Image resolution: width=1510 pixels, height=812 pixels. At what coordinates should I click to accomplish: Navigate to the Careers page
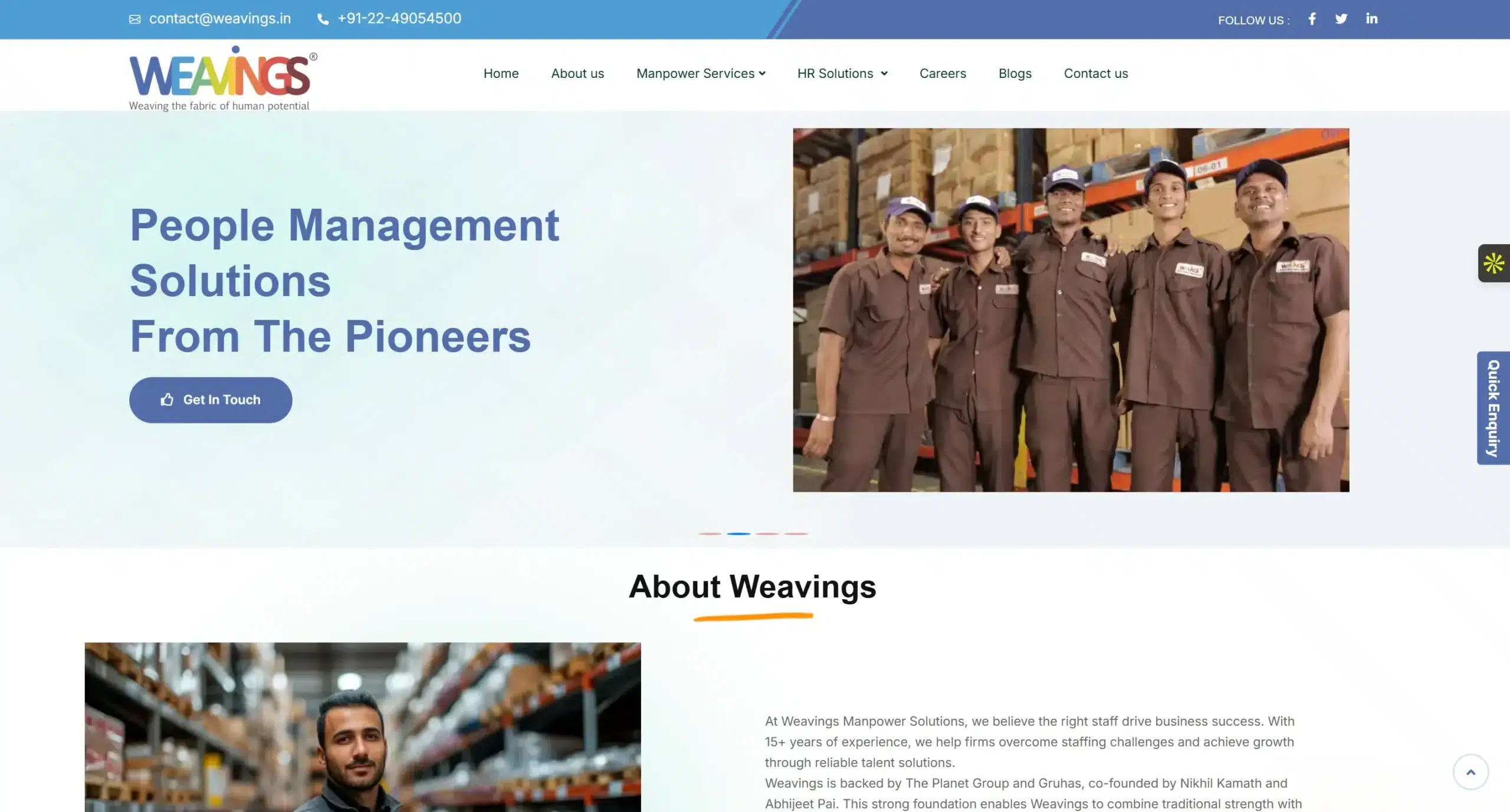coord(943,73)
